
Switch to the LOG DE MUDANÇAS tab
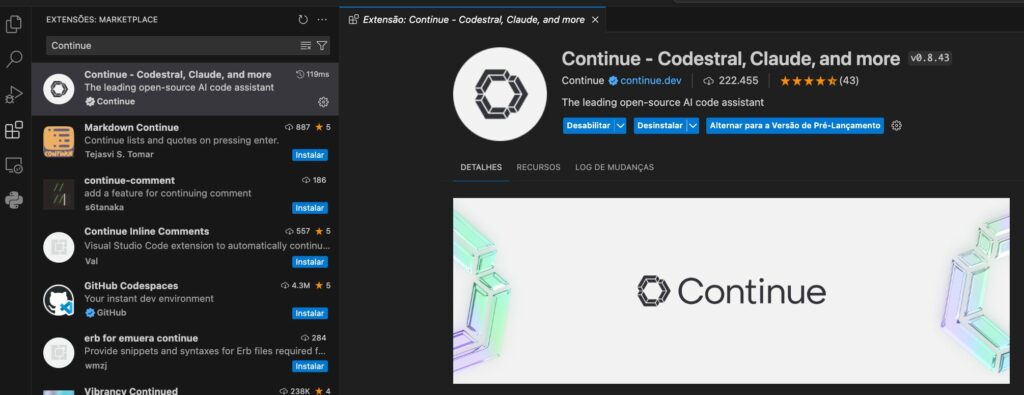615,167
